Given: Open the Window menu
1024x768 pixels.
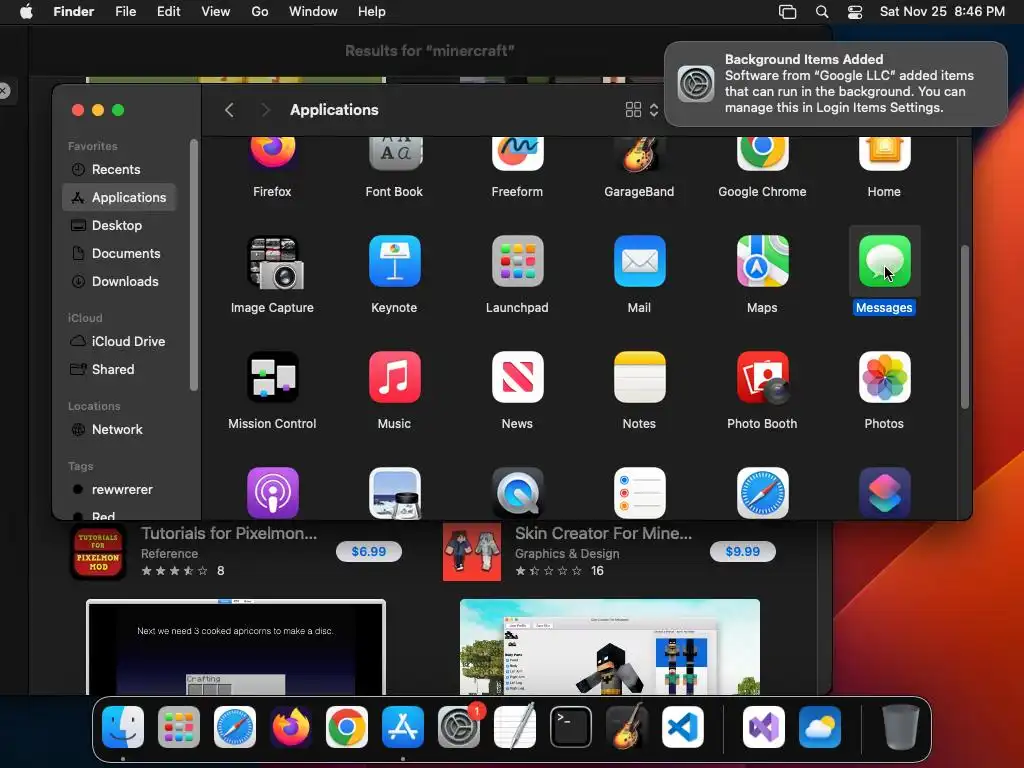Looking at the screenshot, I should tap(313, 12).
